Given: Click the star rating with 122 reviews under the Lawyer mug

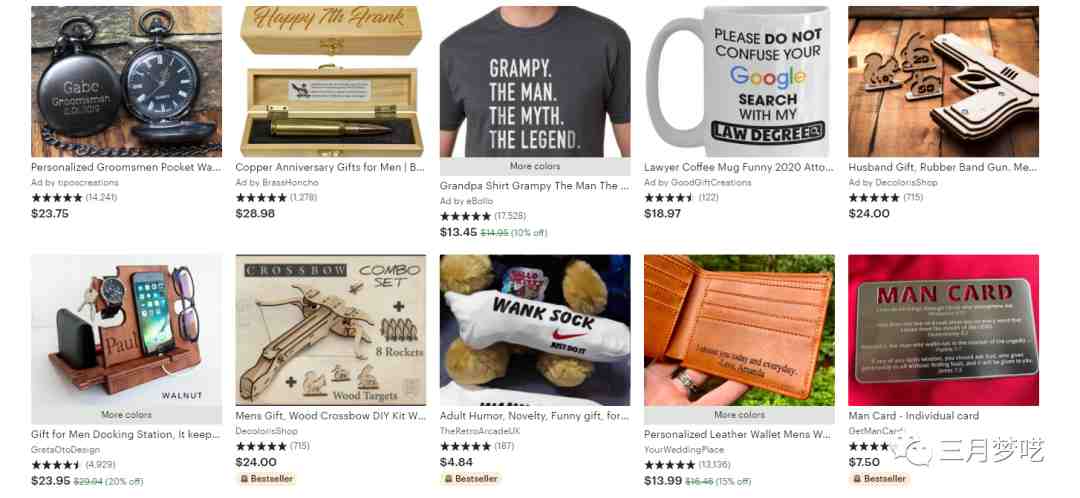Looking at the screenshot, I should [x=669, y=198].
